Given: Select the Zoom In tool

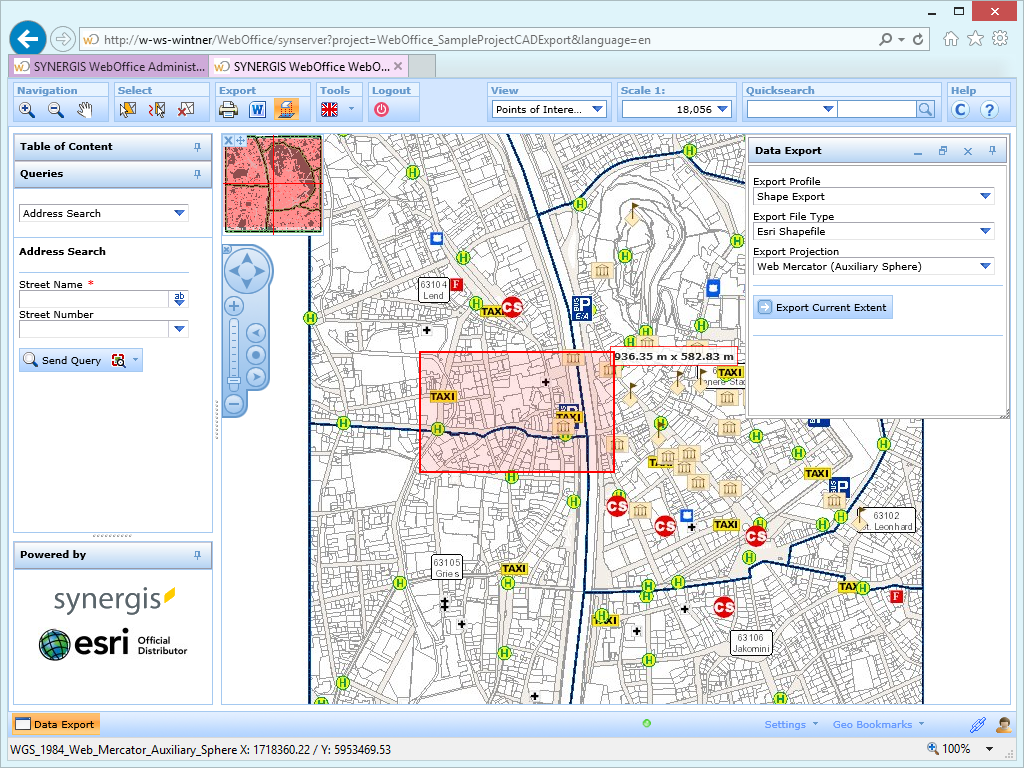Looking at the screenshot, I should click(x=27, y=110).
